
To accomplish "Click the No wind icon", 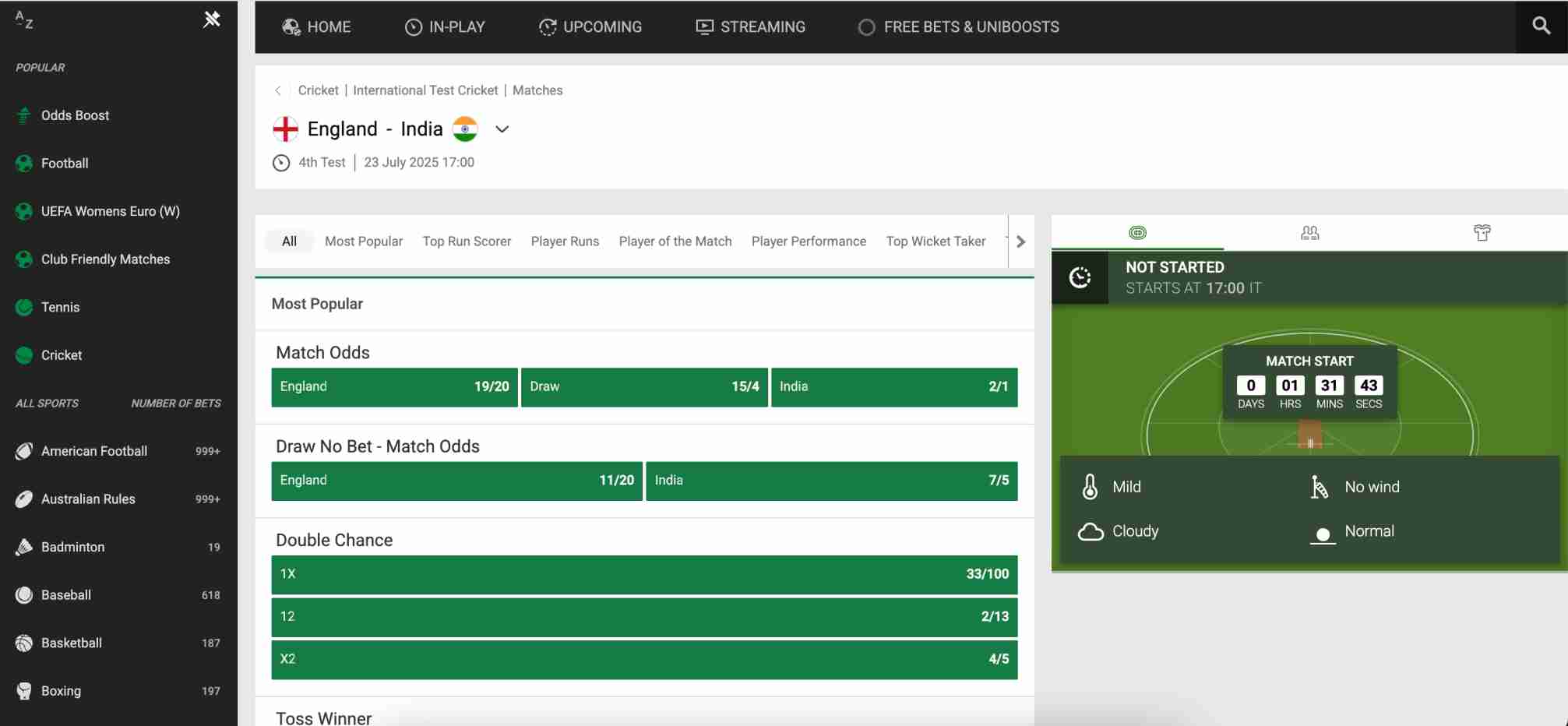I will pos(1319,487).
